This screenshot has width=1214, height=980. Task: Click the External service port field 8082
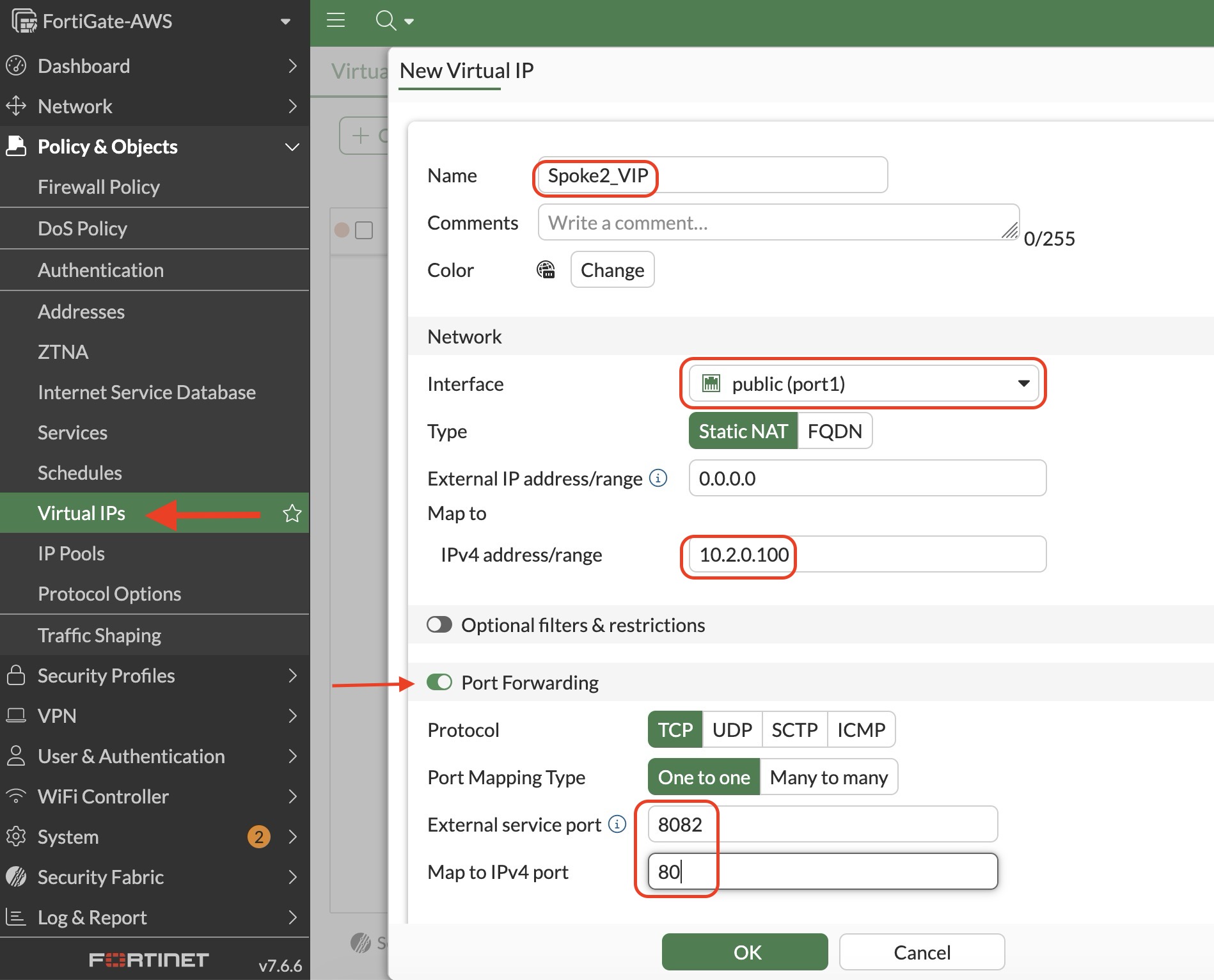823,824
